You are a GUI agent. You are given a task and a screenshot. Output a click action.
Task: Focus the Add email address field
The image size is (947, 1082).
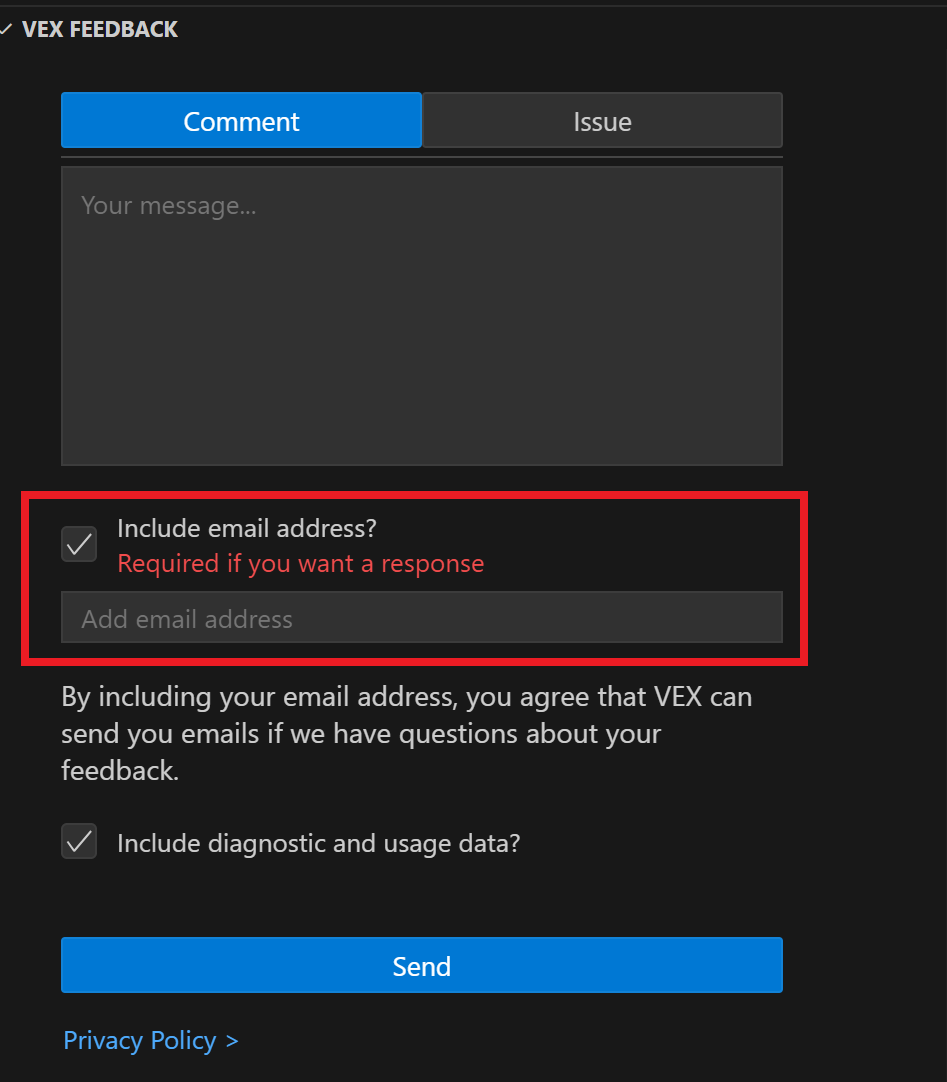[x=421, y=618]
